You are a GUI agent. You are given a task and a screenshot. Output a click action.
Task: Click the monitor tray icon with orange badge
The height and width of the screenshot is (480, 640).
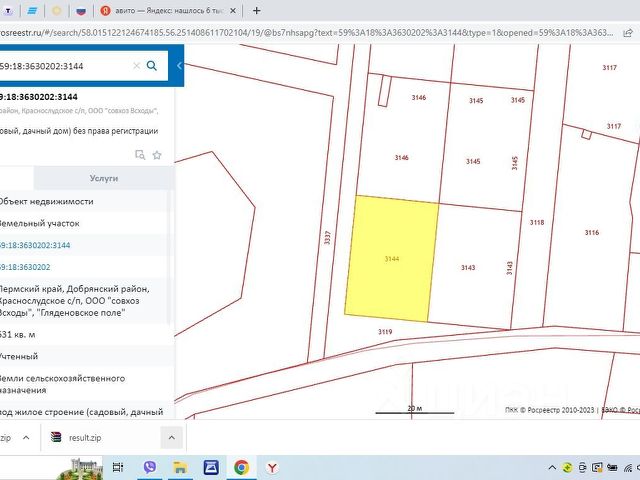tap(597, 468)
